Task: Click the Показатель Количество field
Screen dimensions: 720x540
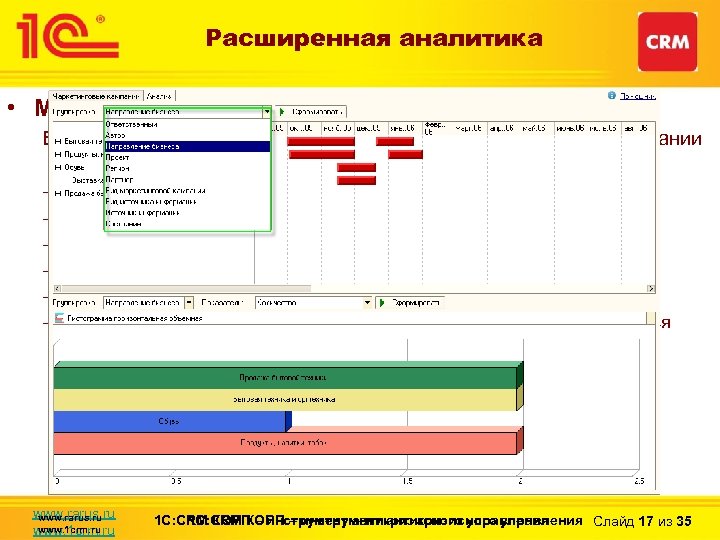Action: coord(309,303)
